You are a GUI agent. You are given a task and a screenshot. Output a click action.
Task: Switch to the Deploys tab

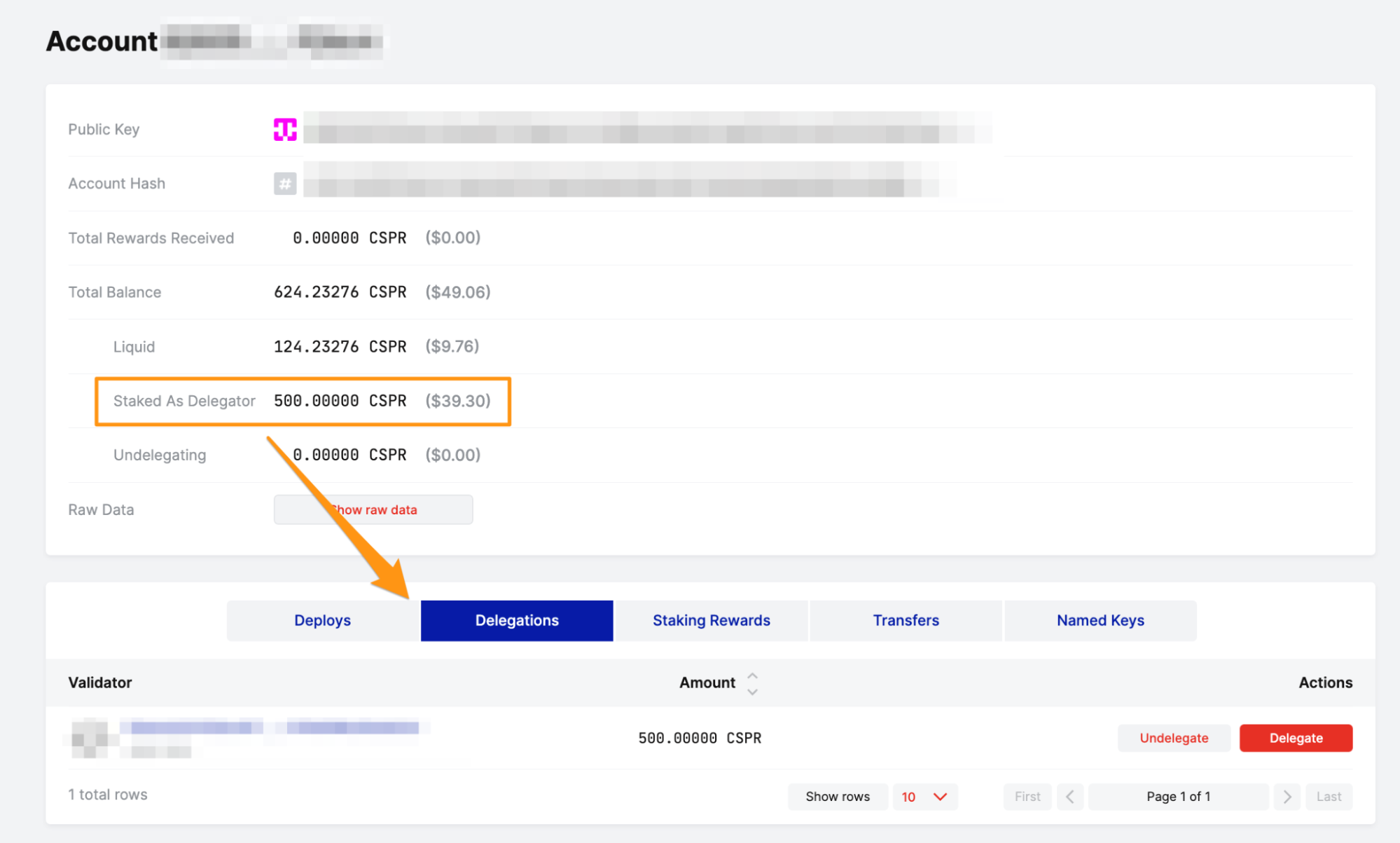(322, 620)
